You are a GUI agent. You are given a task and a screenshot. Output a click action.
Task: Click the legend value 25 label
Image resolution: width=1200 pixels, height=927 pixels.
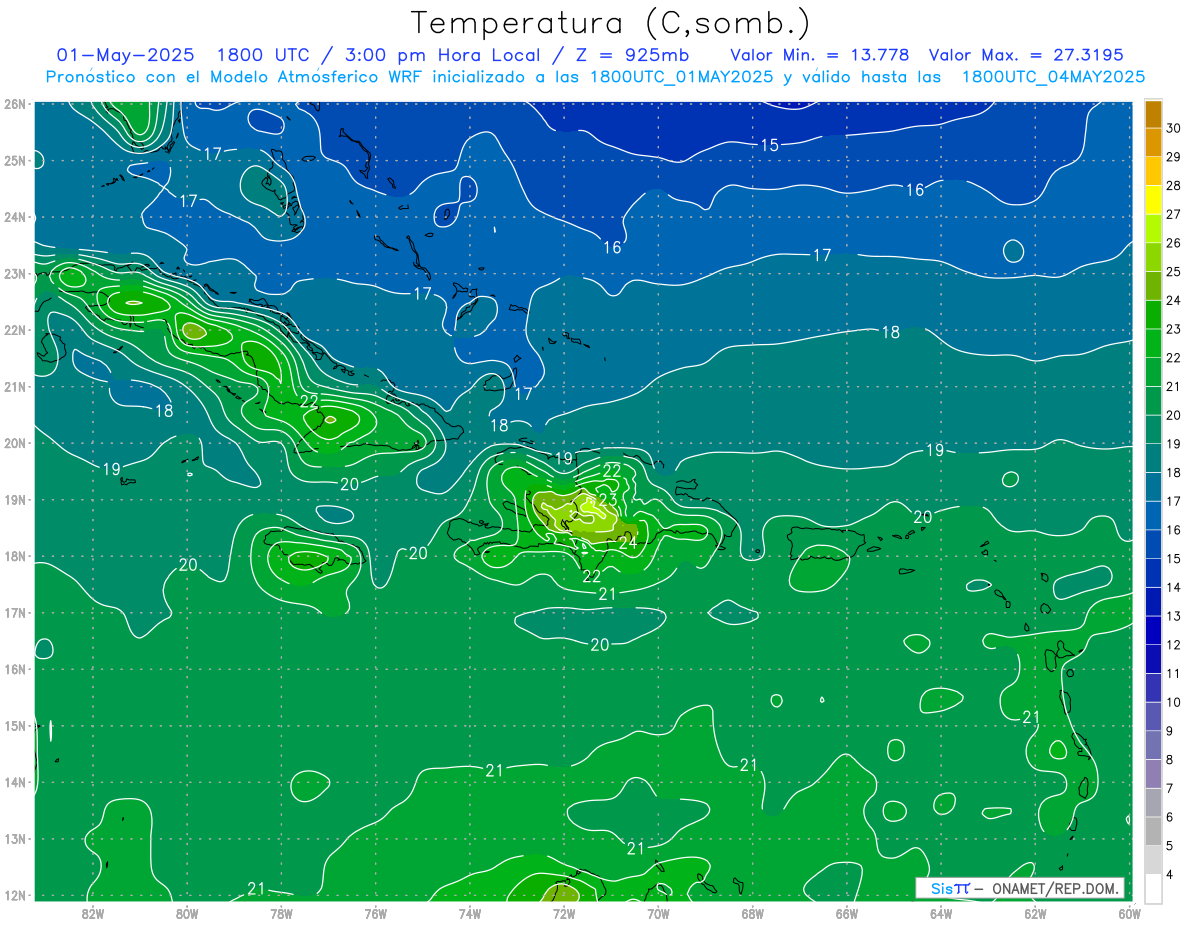(x=1173, y=272)
